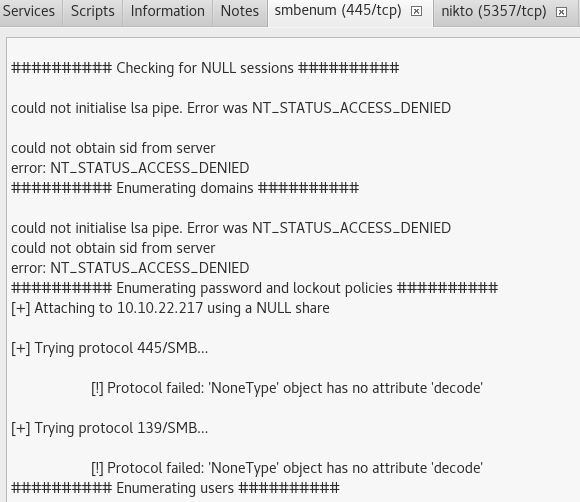This screenshot has height=502, width=580.
Task: Click the Trying protocol 139/SMB line
Action: (109, 428)
